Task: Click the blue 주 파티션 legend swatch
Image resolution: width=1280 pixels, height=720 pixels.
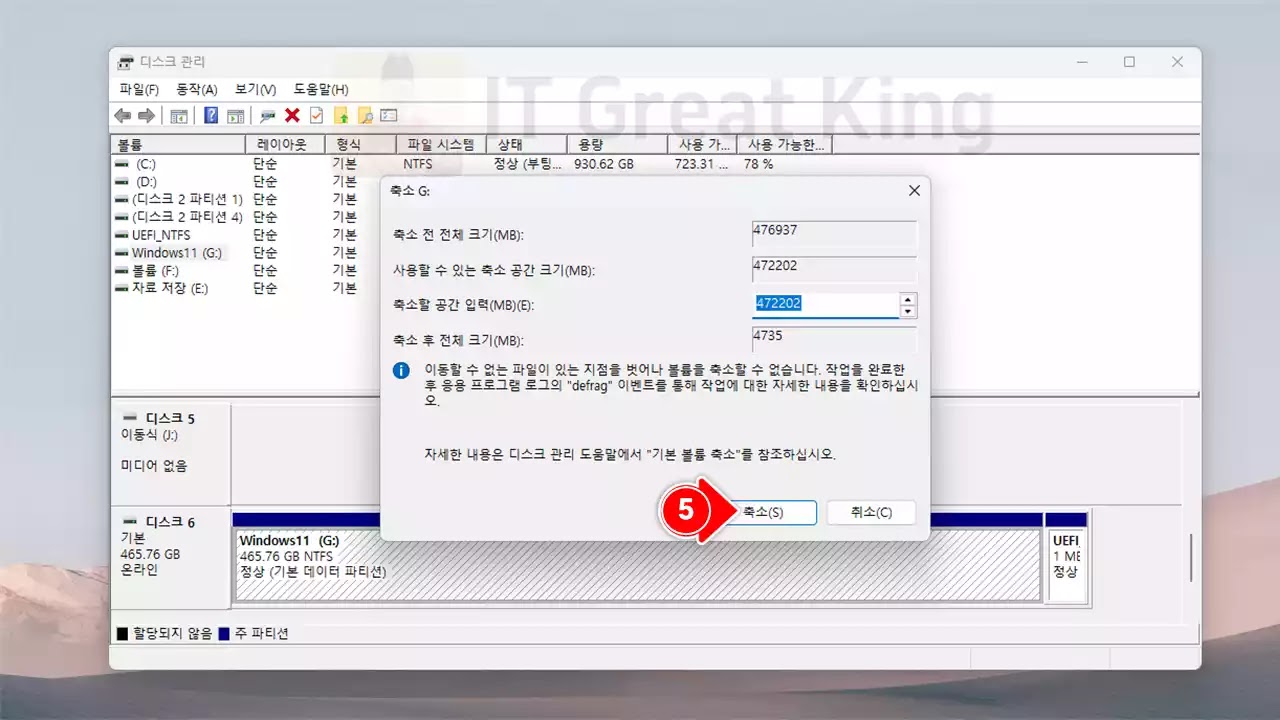Action: (223, 634)
